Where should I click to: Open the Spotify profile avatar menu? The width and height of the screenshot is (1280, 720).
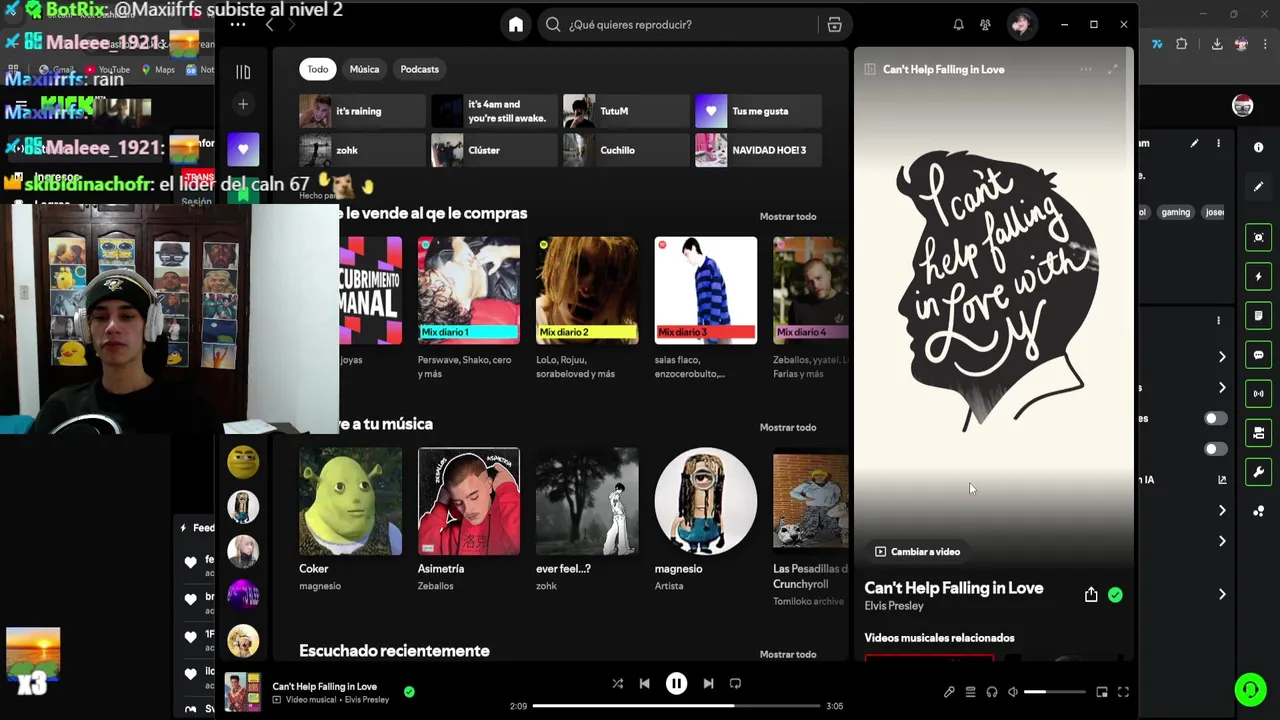(1021, 25)
